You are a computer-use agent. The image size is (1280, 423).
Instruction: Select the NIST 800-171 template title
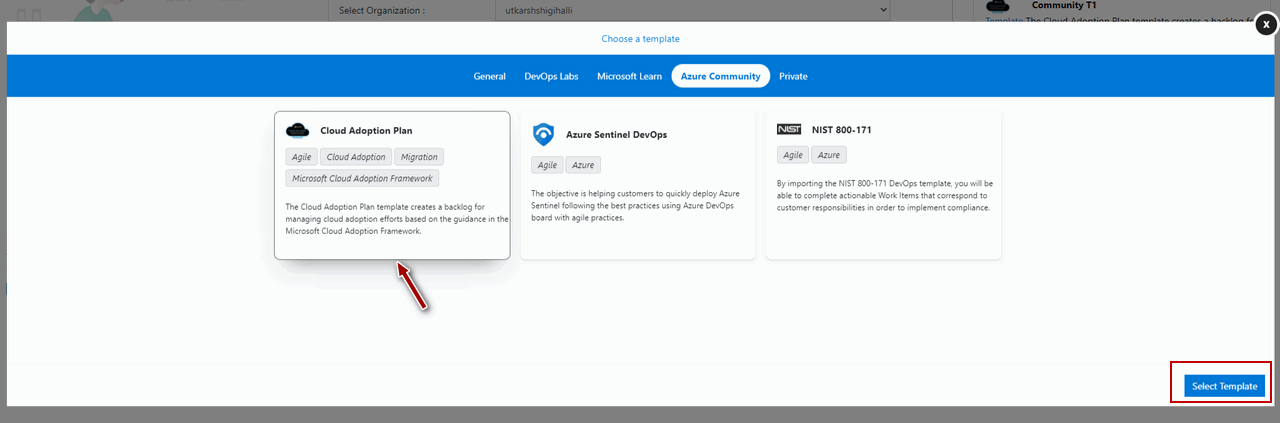(841, 130)
